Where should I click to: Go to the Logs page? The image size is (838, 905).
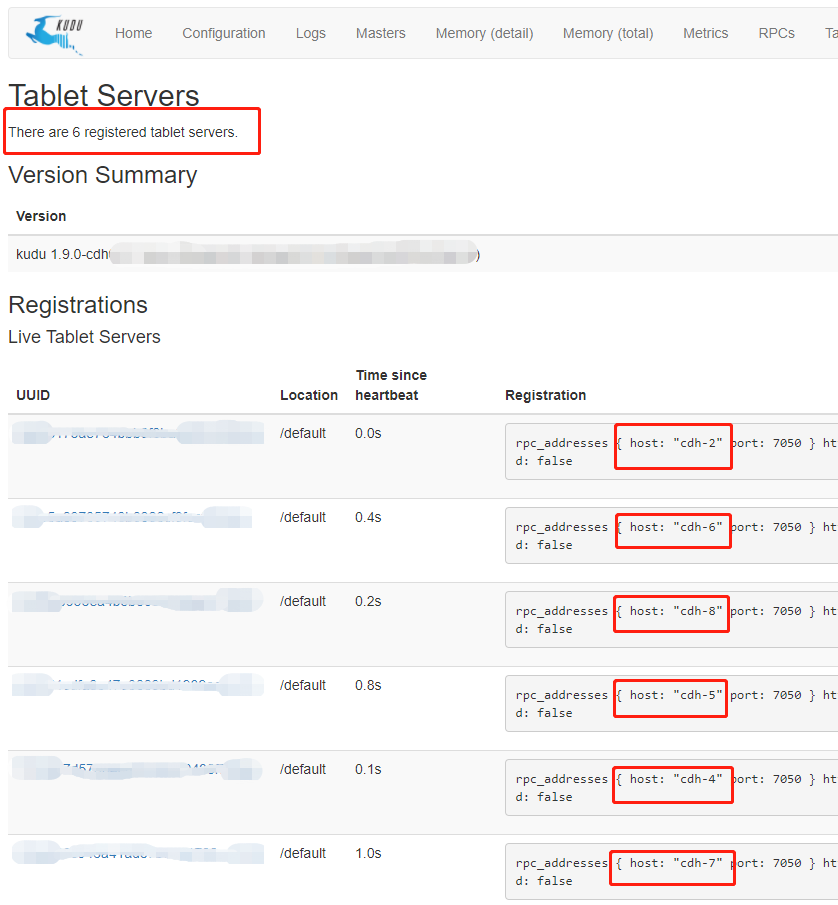pos(310,33)
